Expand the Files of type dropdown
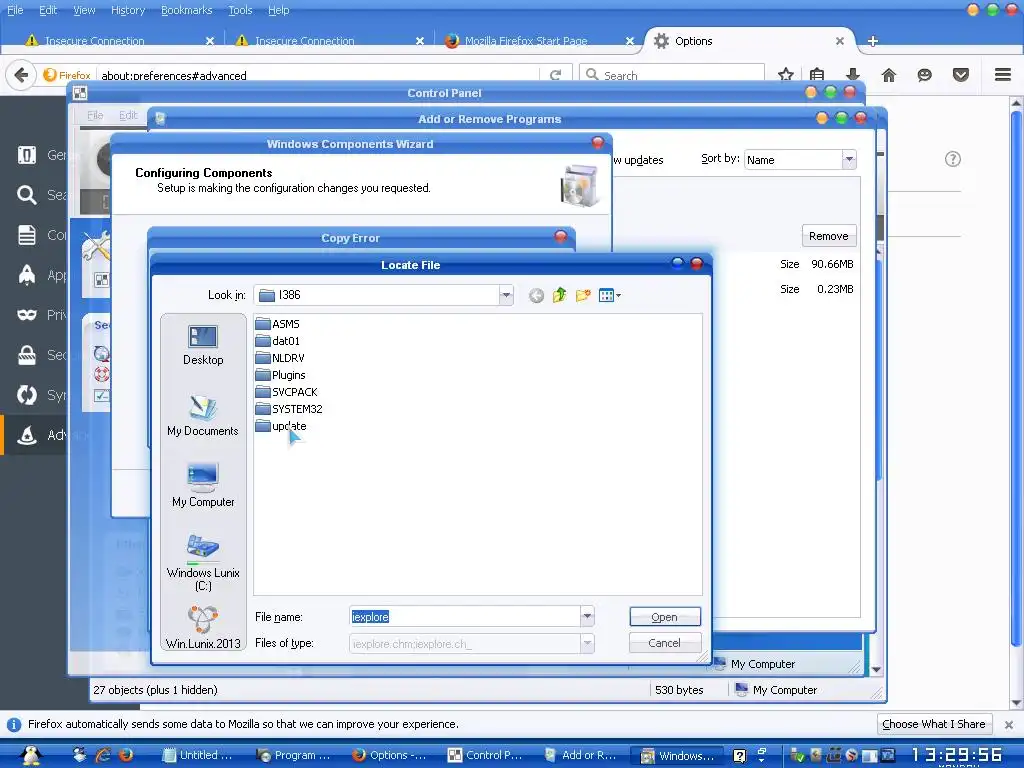 tap(587, 643)
